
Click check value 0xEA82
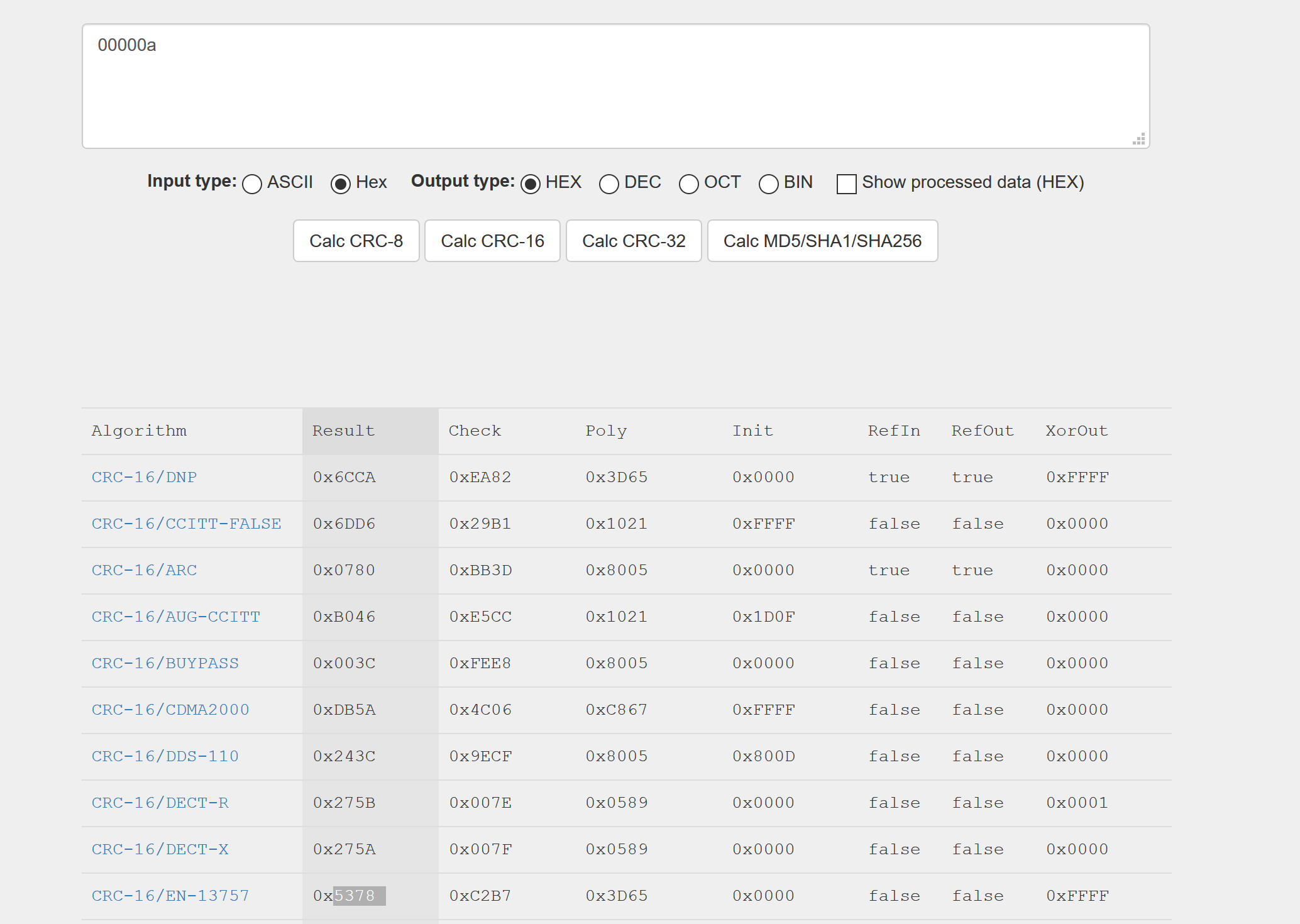(x=480, y=477)
